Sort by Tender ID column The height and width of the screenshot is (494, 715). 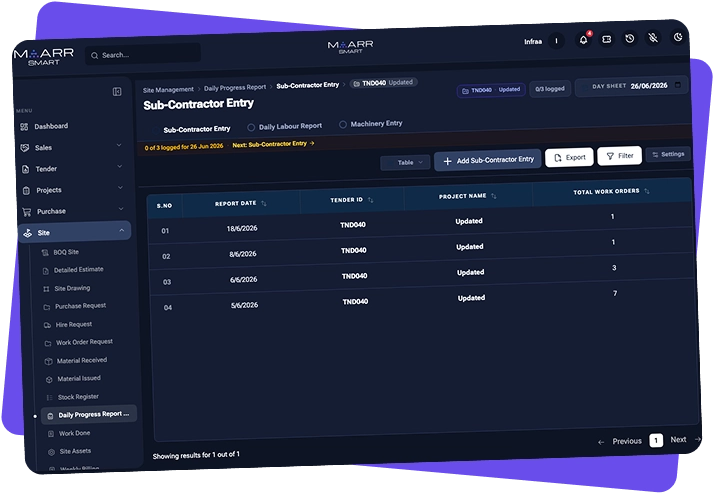(x=370, y=200)
